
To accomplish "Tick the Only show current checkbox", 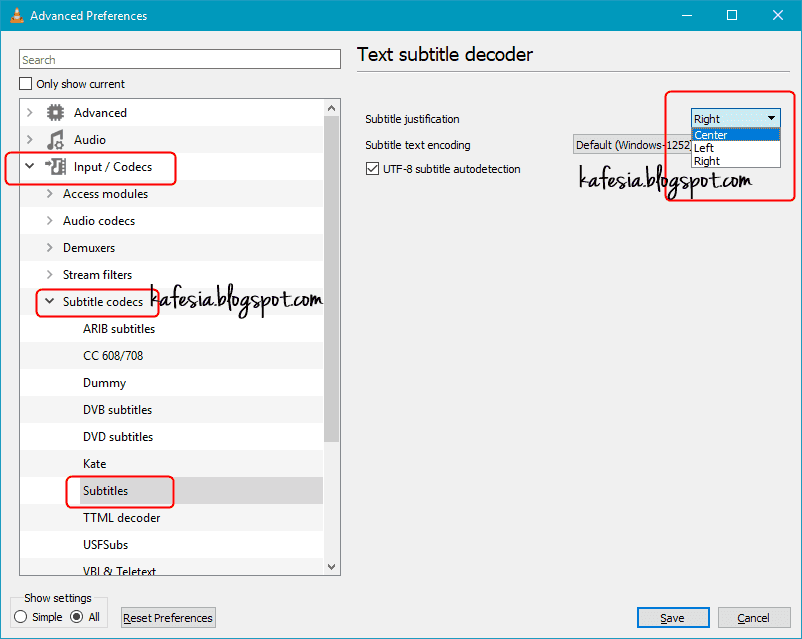I will 26,83.
